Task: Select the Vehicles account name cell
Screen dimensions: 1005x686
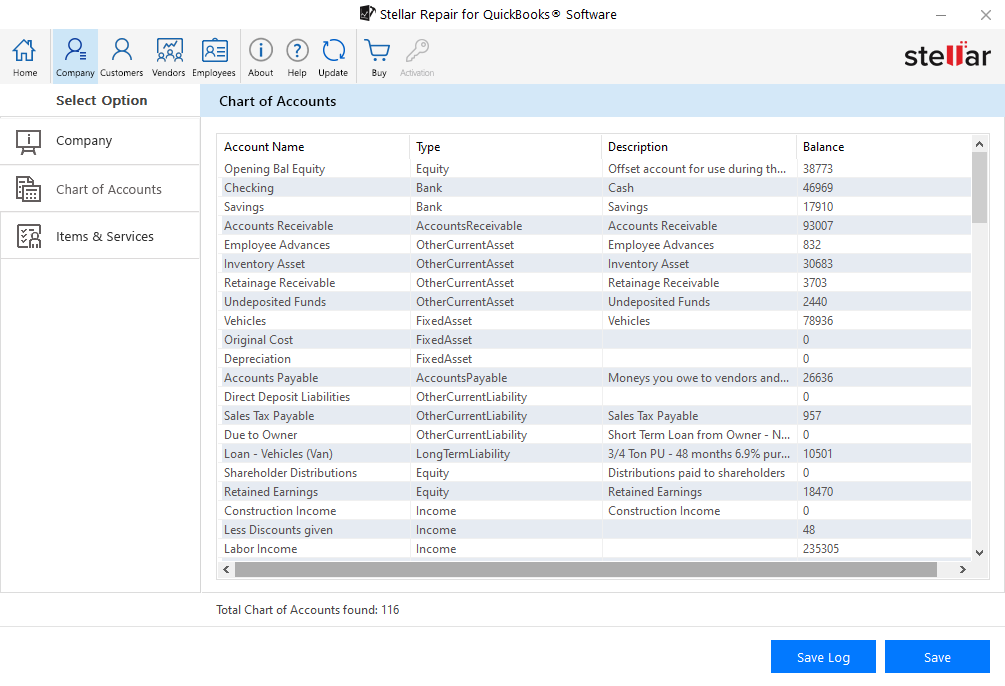Action: (245, 321)
